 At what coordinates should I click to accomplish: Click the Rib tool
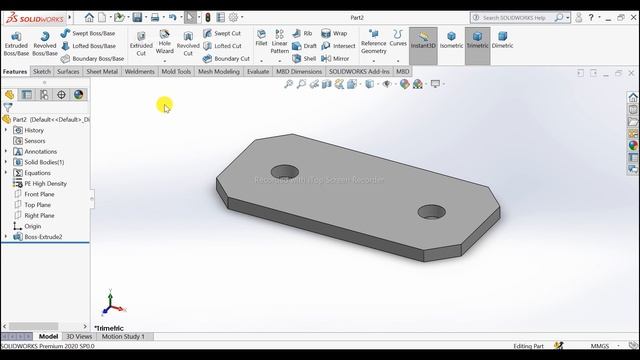click(302, 33)
